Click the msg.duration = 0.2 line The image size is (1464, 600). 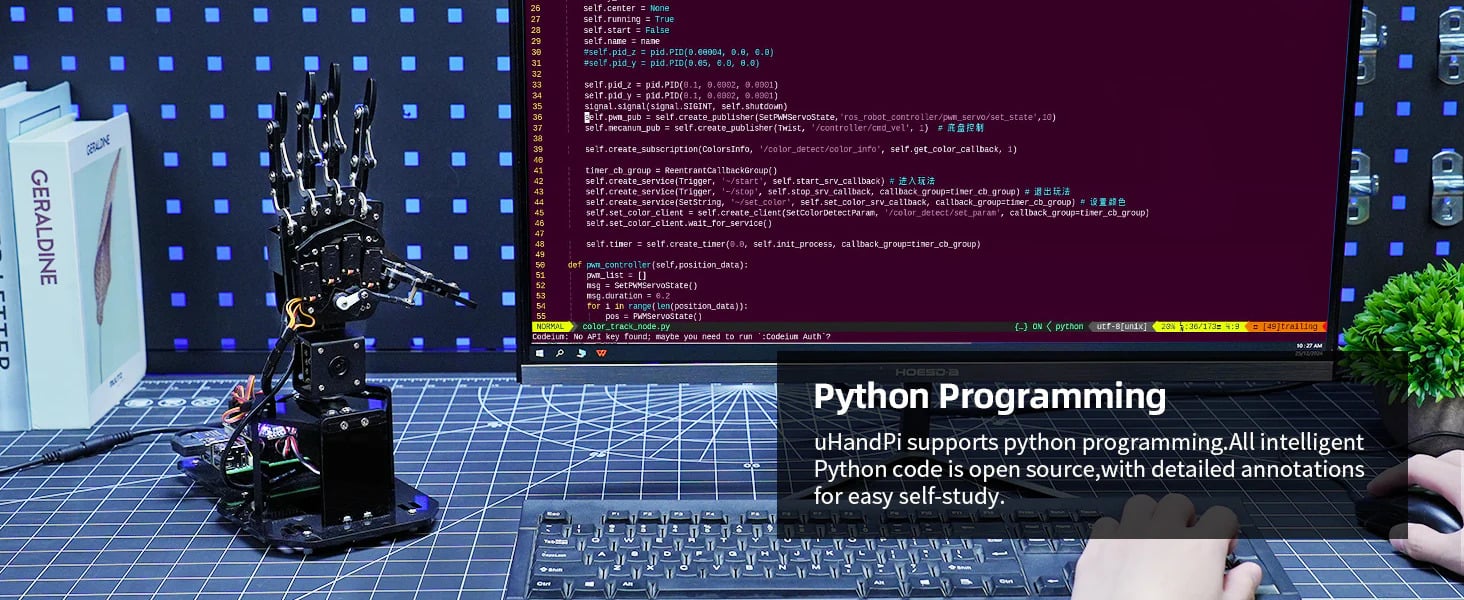click(628, 296)
